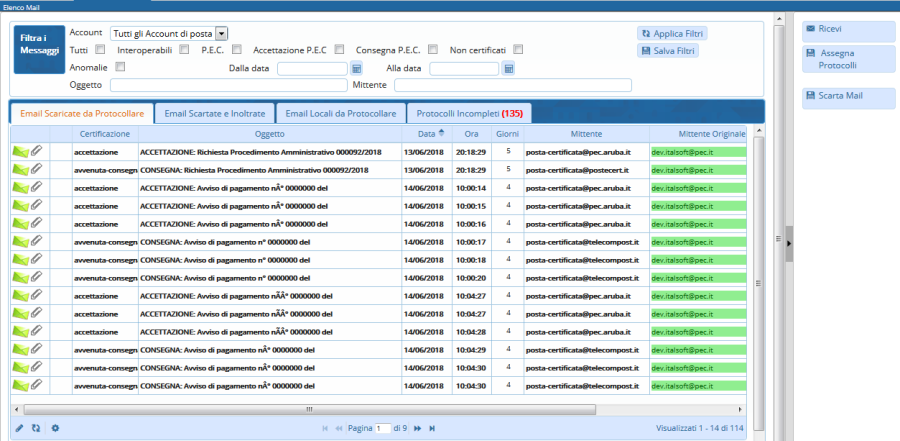This screenshot has width=900, height=441.
Task: Open the Alla data calendar picker
Action: tap(508, 69)
